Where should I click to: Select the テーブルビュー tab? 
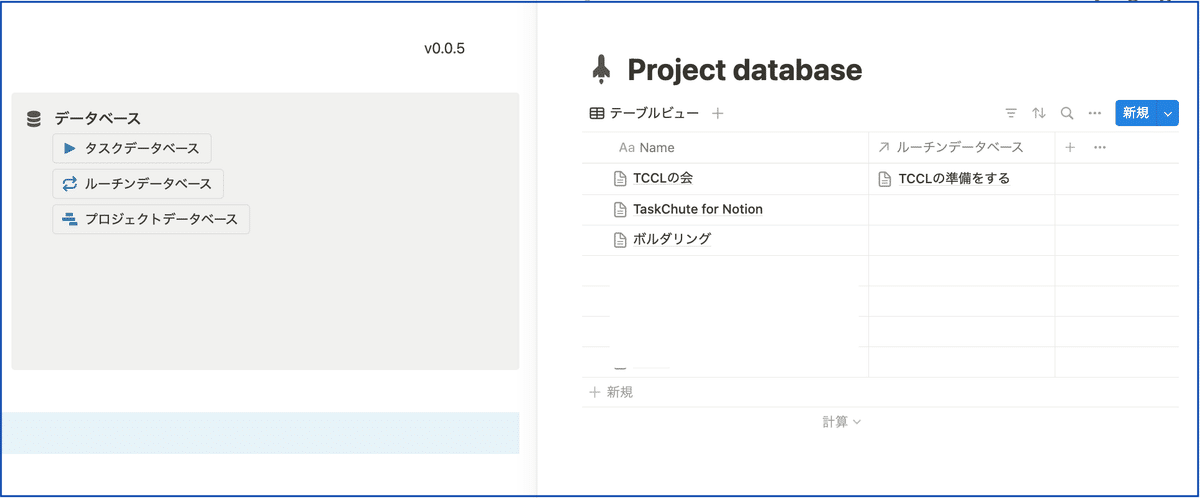point(644,114)
